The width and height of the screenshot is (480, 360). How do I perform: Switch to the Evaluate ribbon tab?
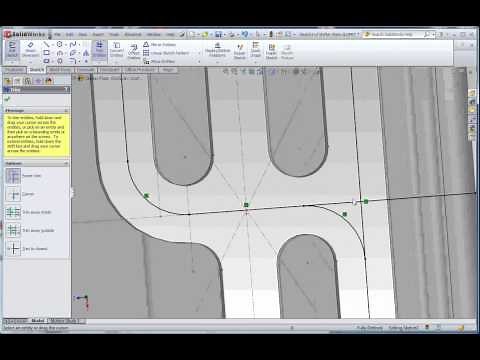(86, 70)
